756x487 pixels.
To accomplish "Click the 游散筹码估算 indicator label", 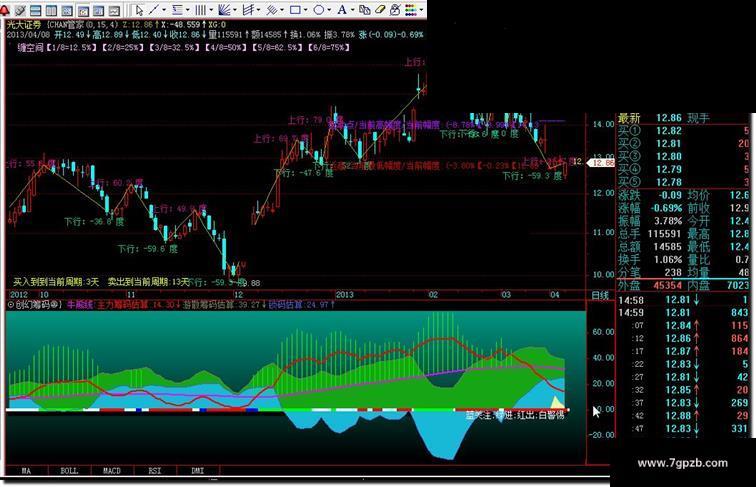I will (208, 305).
